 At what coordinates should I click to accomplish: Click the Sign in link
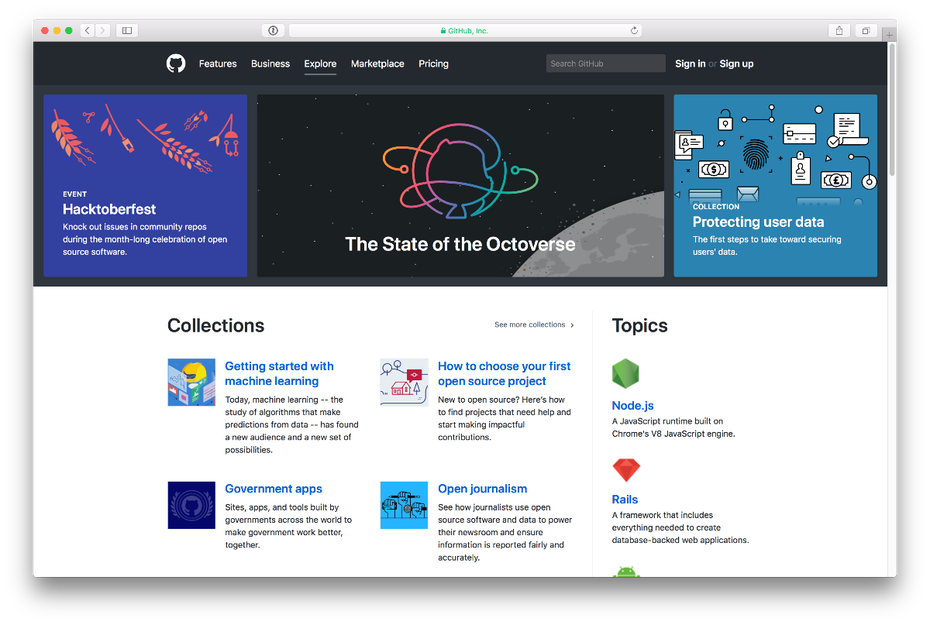point(690,63)
